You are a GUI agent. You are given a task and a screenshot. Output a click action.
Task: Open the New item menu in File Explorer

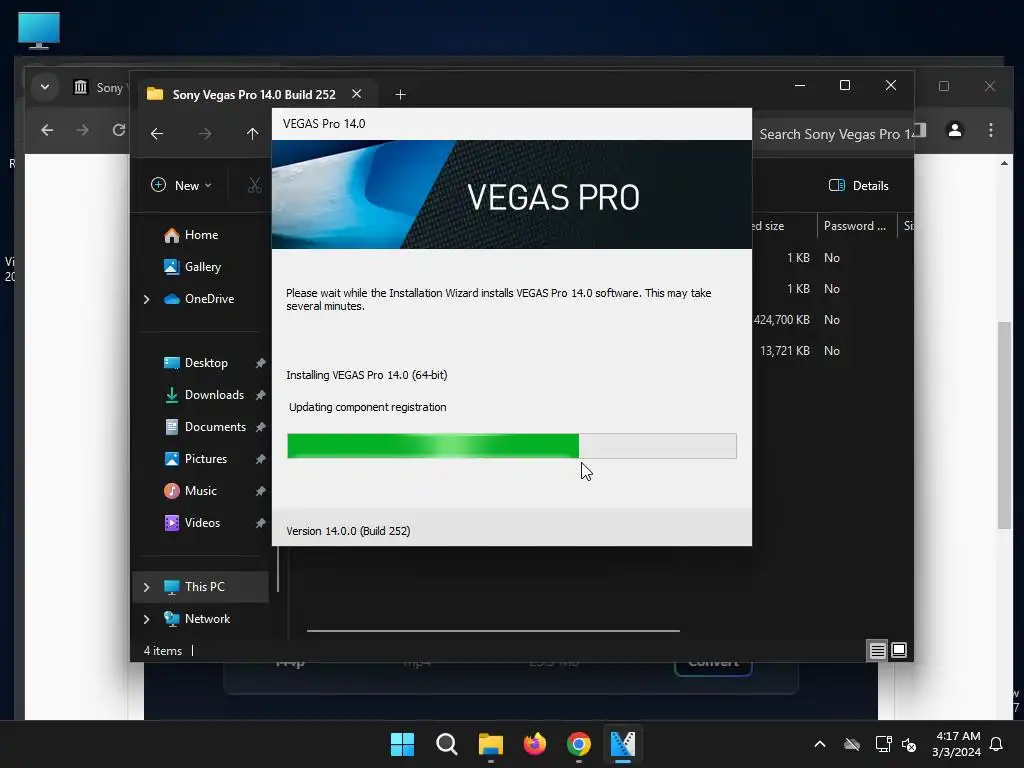point(182,185)
